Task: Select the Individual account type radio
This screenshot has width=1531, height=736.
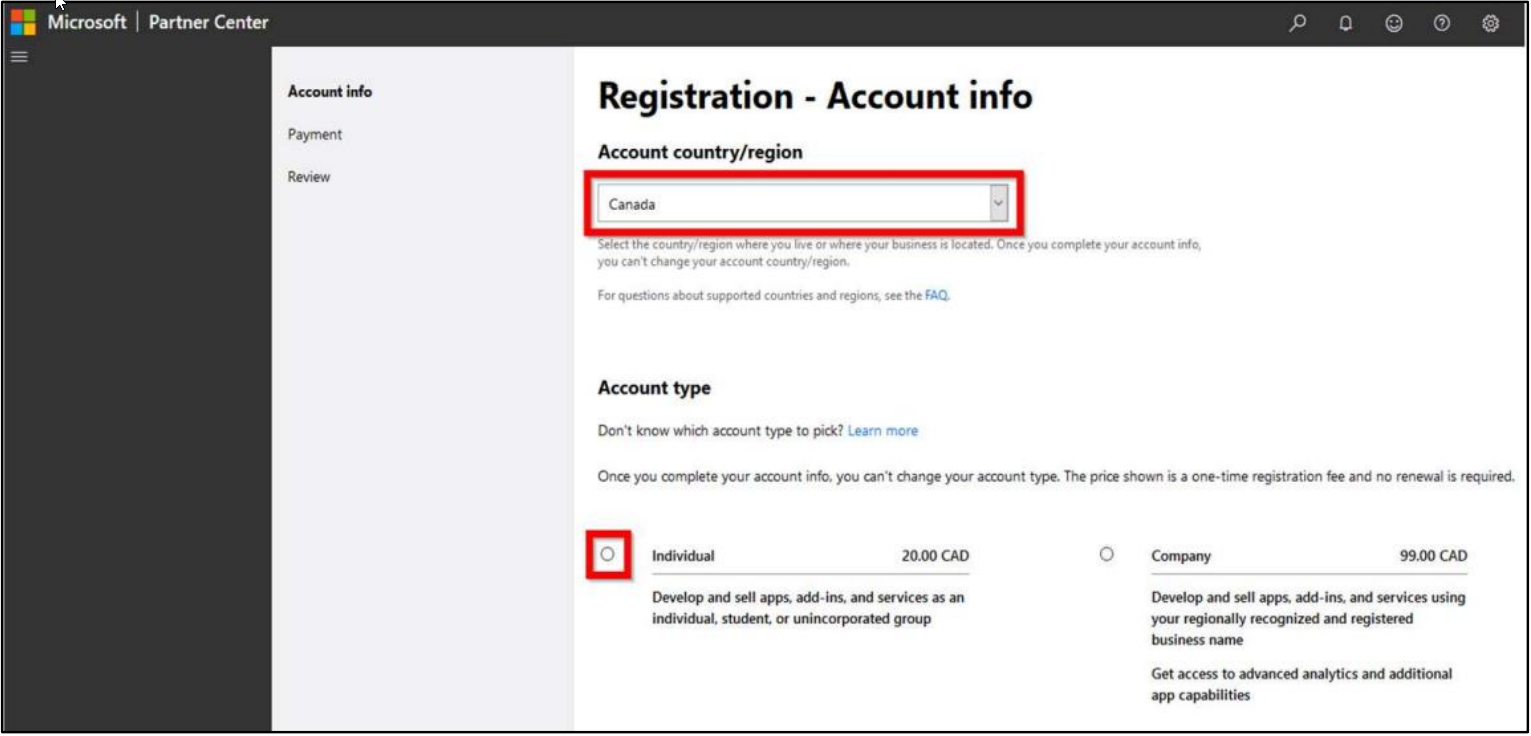Action: point(608,554)
